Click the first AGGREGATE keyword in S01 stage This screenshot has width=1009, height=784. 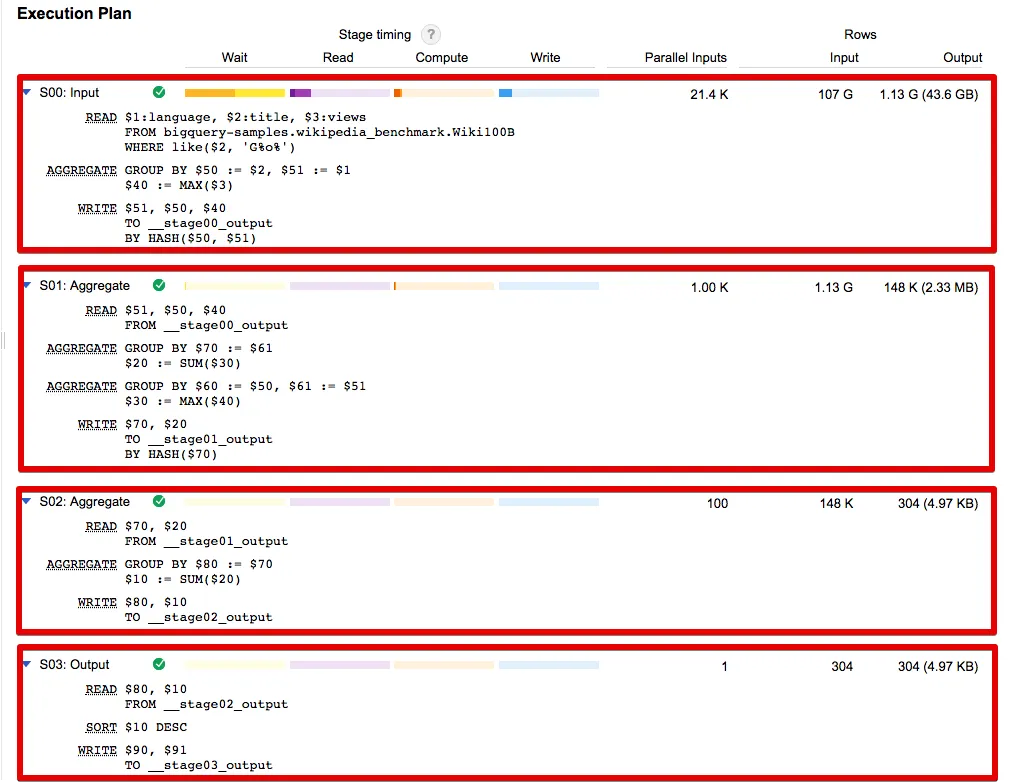tap(82, 348)
